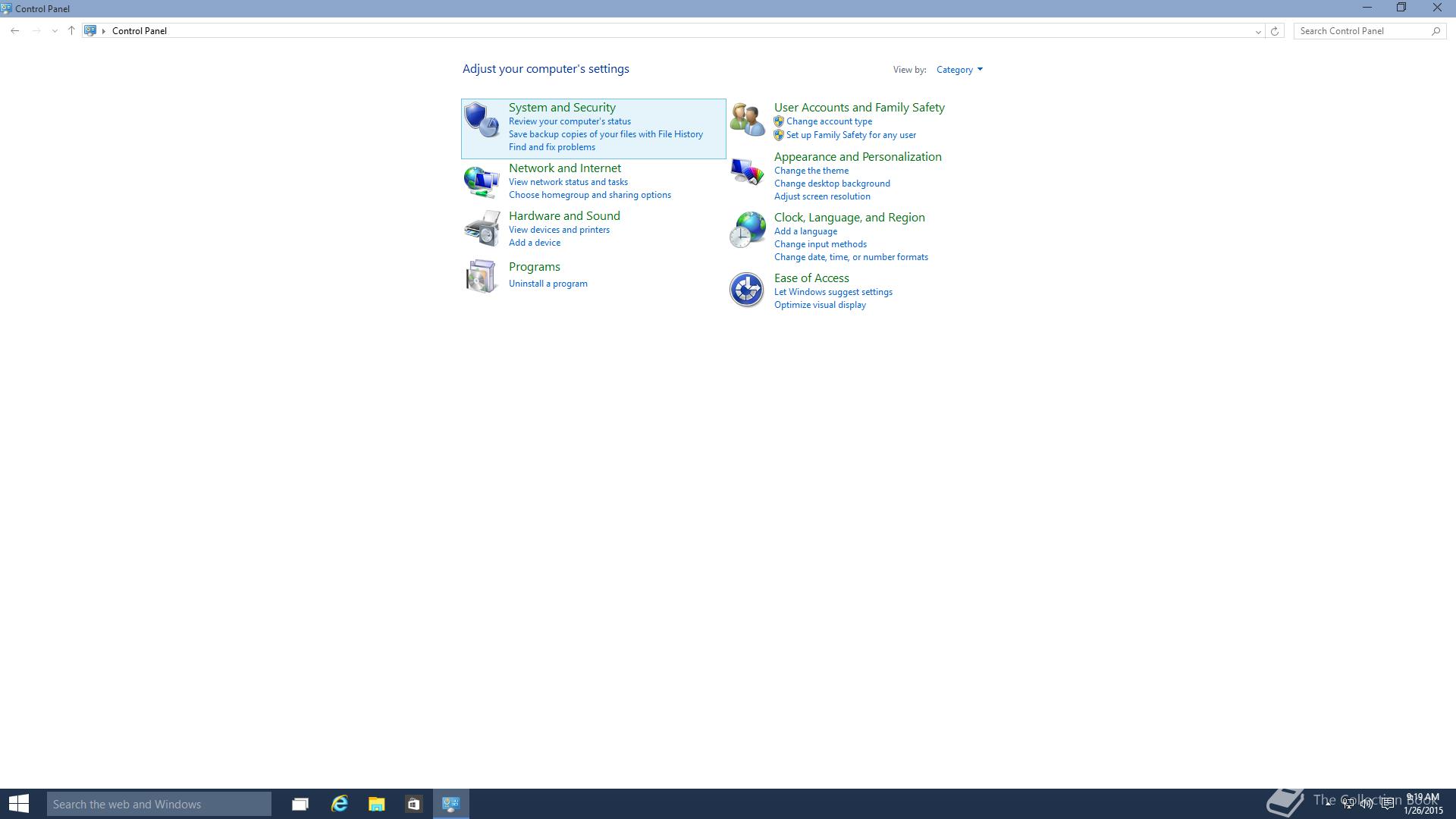Open System and Security category
Viewport: 1456px width, 819px height.
(562, 108)
